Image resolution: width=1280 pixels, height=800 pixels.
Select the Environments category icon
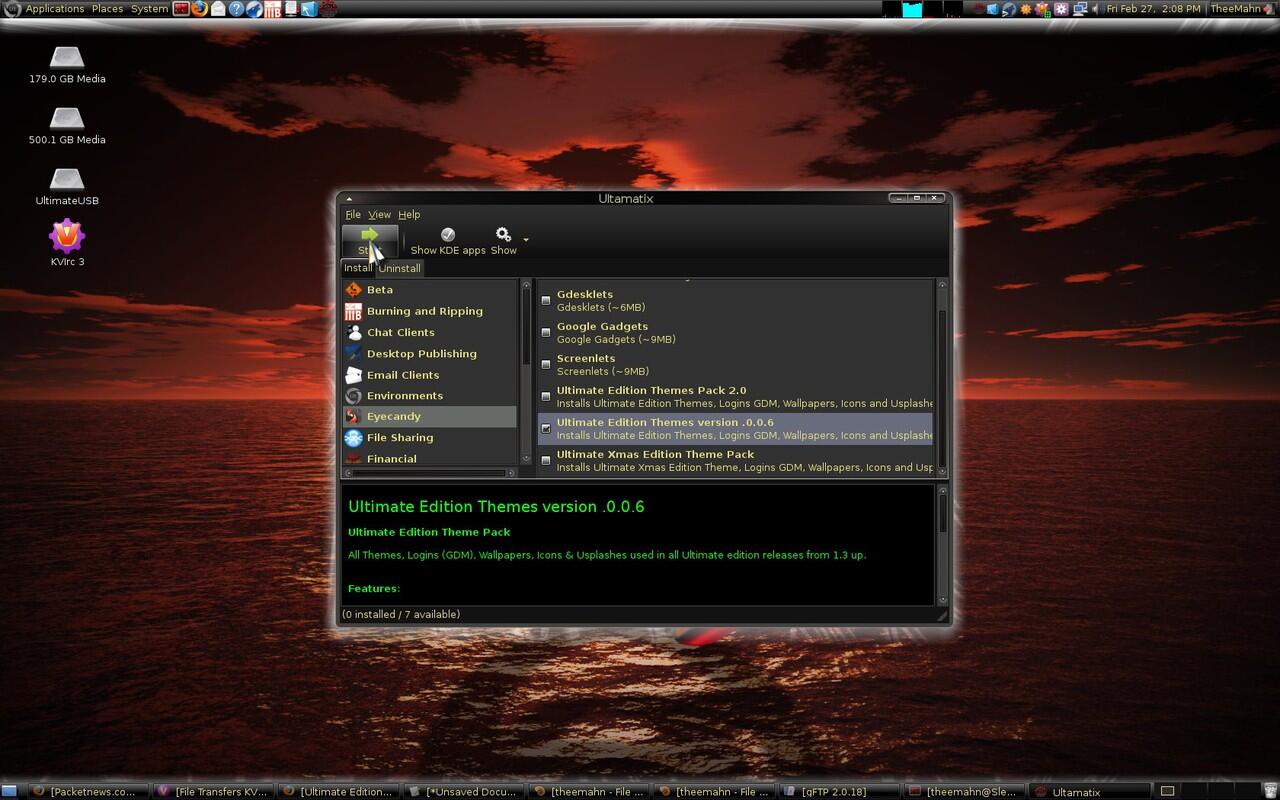pyautogui.click(x=353, y=395)
